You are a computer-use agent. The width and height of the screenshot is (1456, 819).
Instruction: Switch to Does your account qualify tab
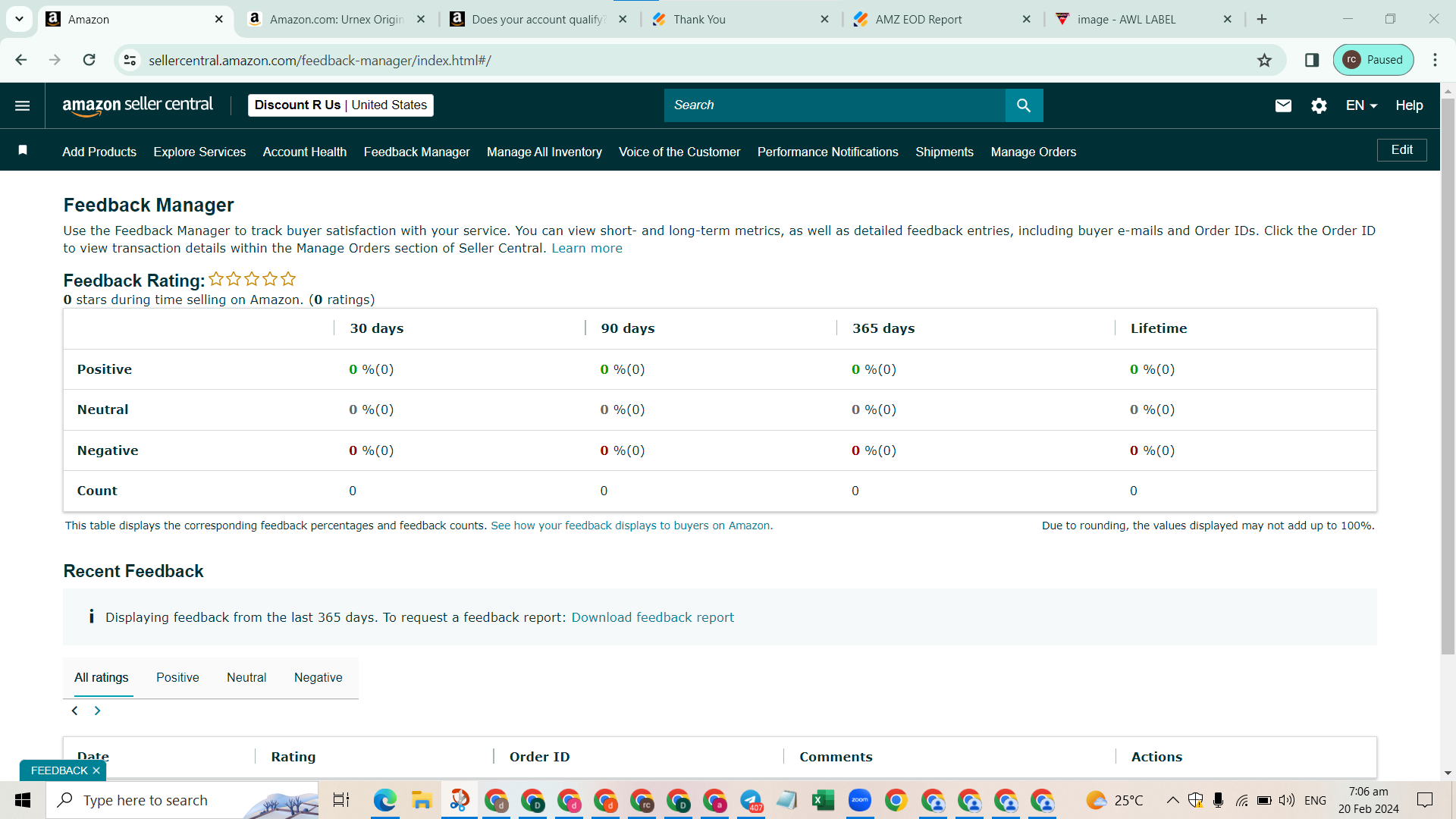[x=538, y=19]
